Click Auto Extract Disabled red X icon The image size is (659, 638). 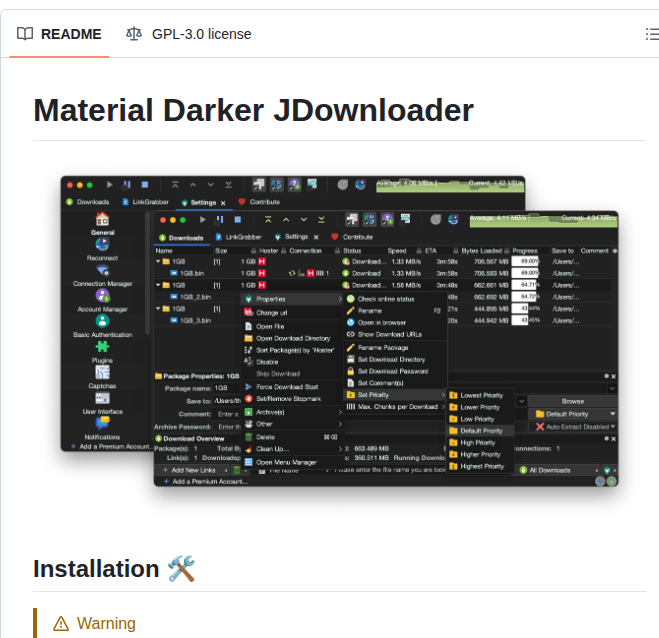[x=540, y=427]
